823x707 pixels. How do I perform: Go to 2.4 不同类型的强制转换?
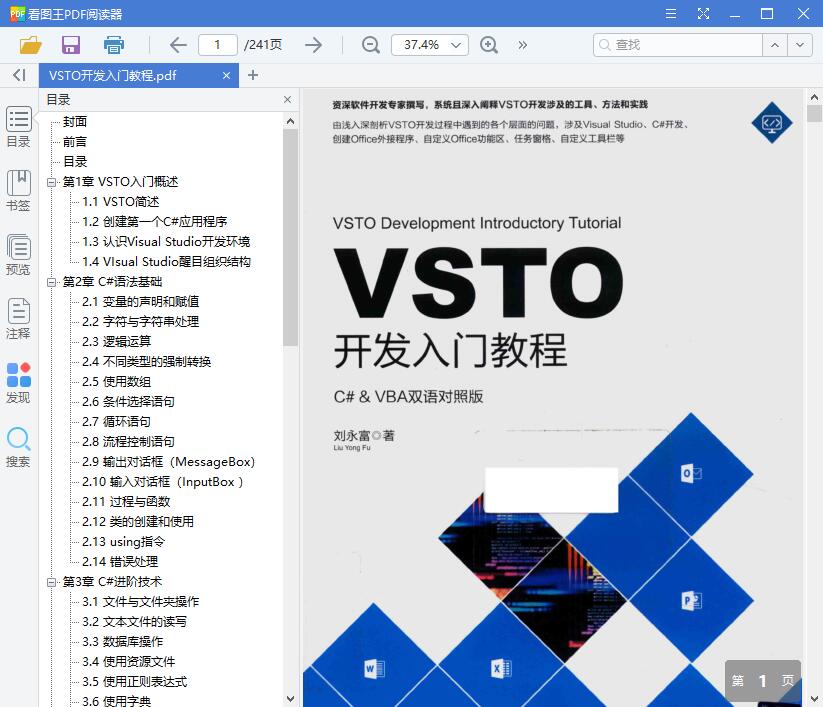coord(146,362)
